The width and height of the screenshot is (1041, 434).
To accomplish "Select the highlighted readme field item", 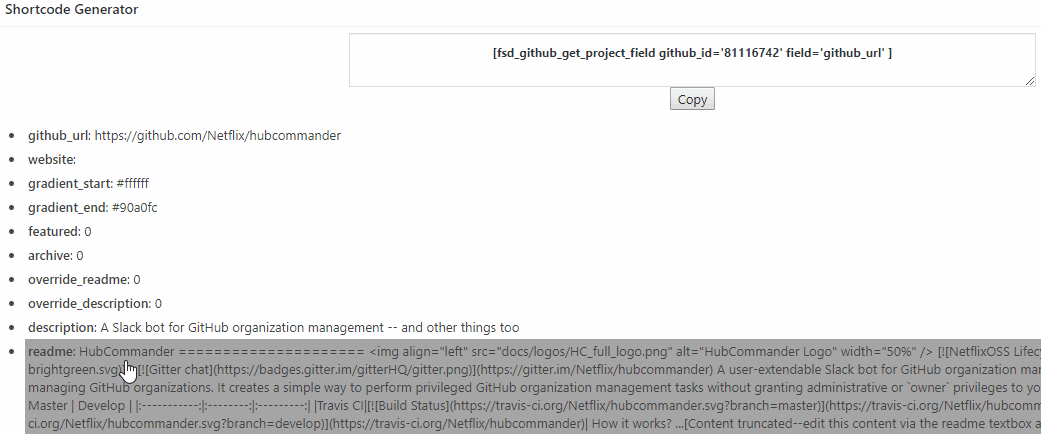I will [x=533, y=387].
